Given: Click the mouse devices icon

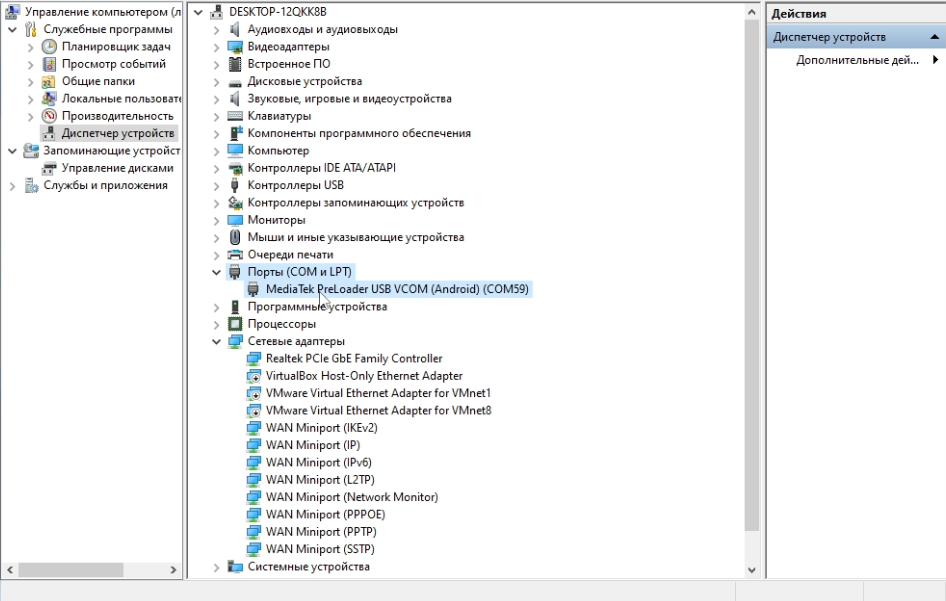Looking at the screenshot, I should (x=235, y=237).
